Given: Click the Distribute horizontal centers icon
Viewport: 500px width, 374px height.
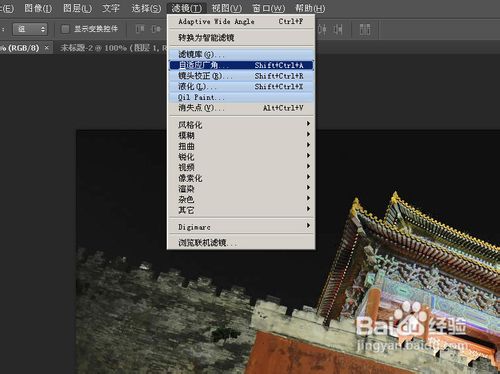Looking at the screenshot, I should (x=322, y=29).
